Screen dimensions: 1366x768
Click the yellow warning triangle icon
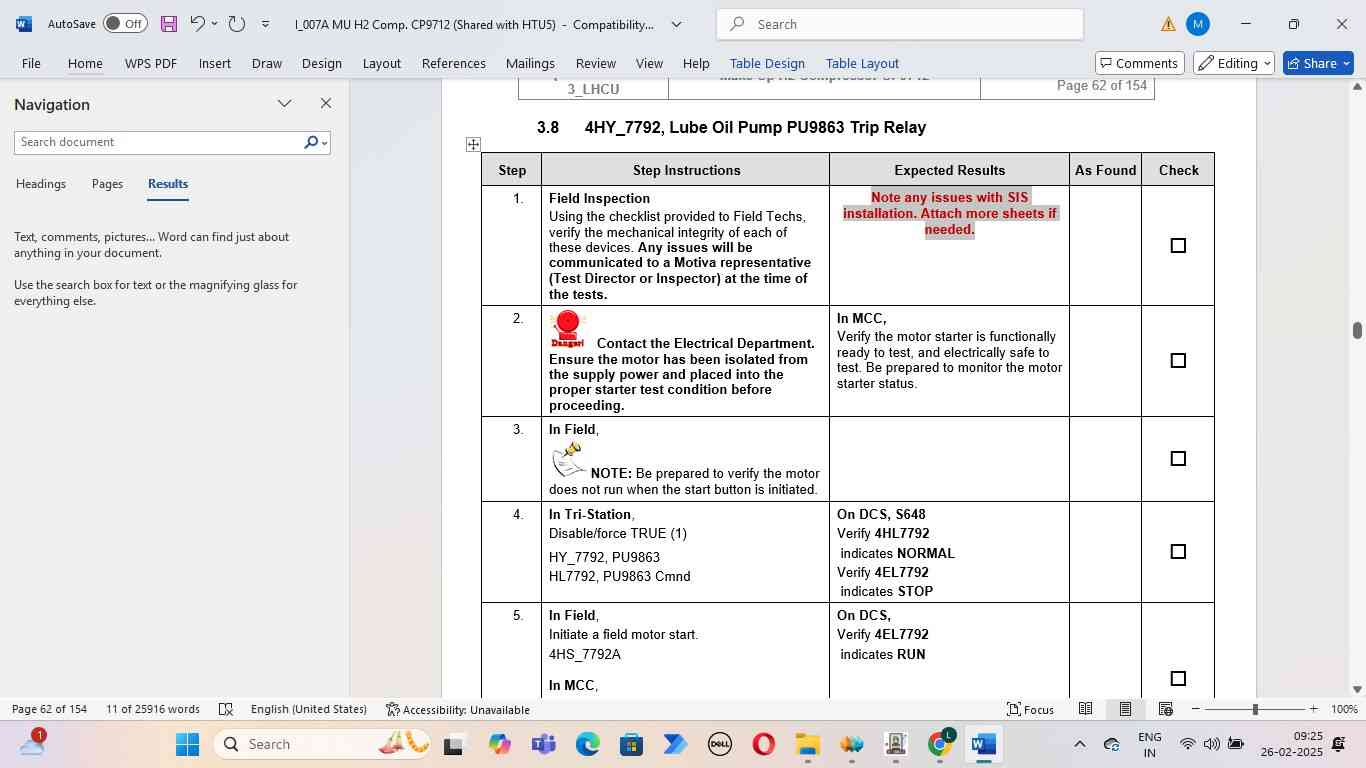pos(1168,24)
